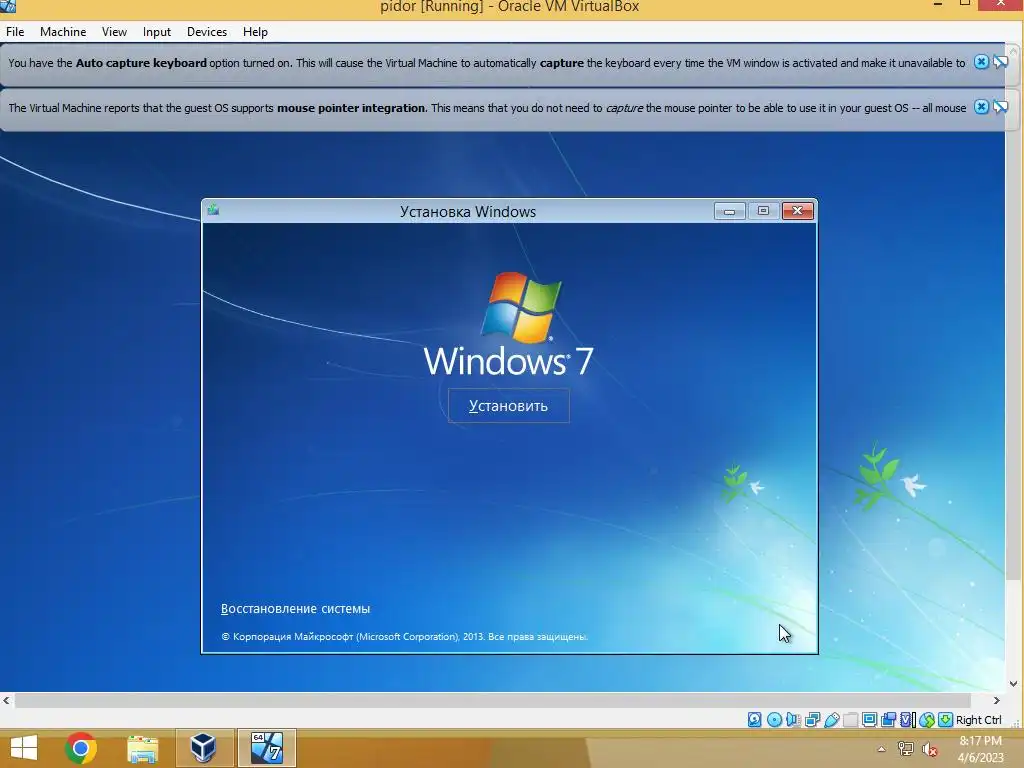1024x768 pixels.
Task: Click don't-show-again icon on mouse integration notice
Action: tap(1000, 107)
